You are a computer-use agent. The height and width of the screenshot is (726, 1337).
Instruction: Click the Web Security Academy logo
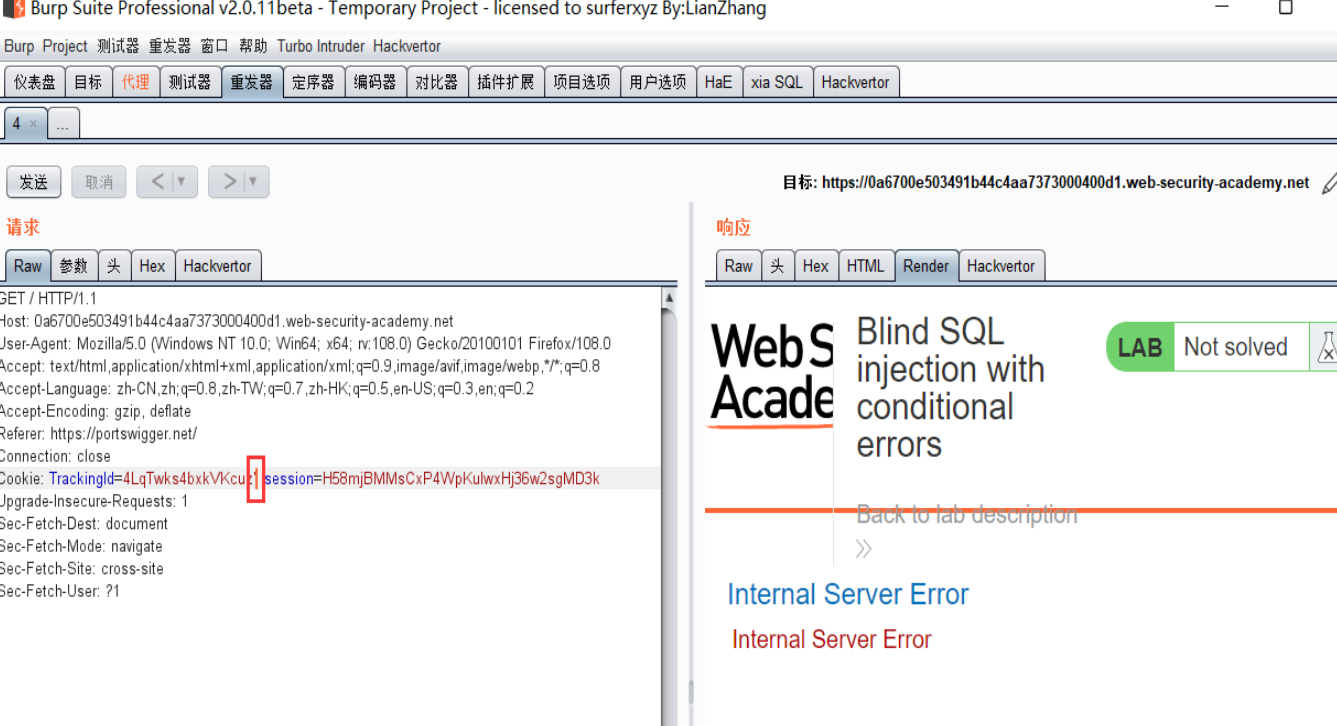(772, 374)
